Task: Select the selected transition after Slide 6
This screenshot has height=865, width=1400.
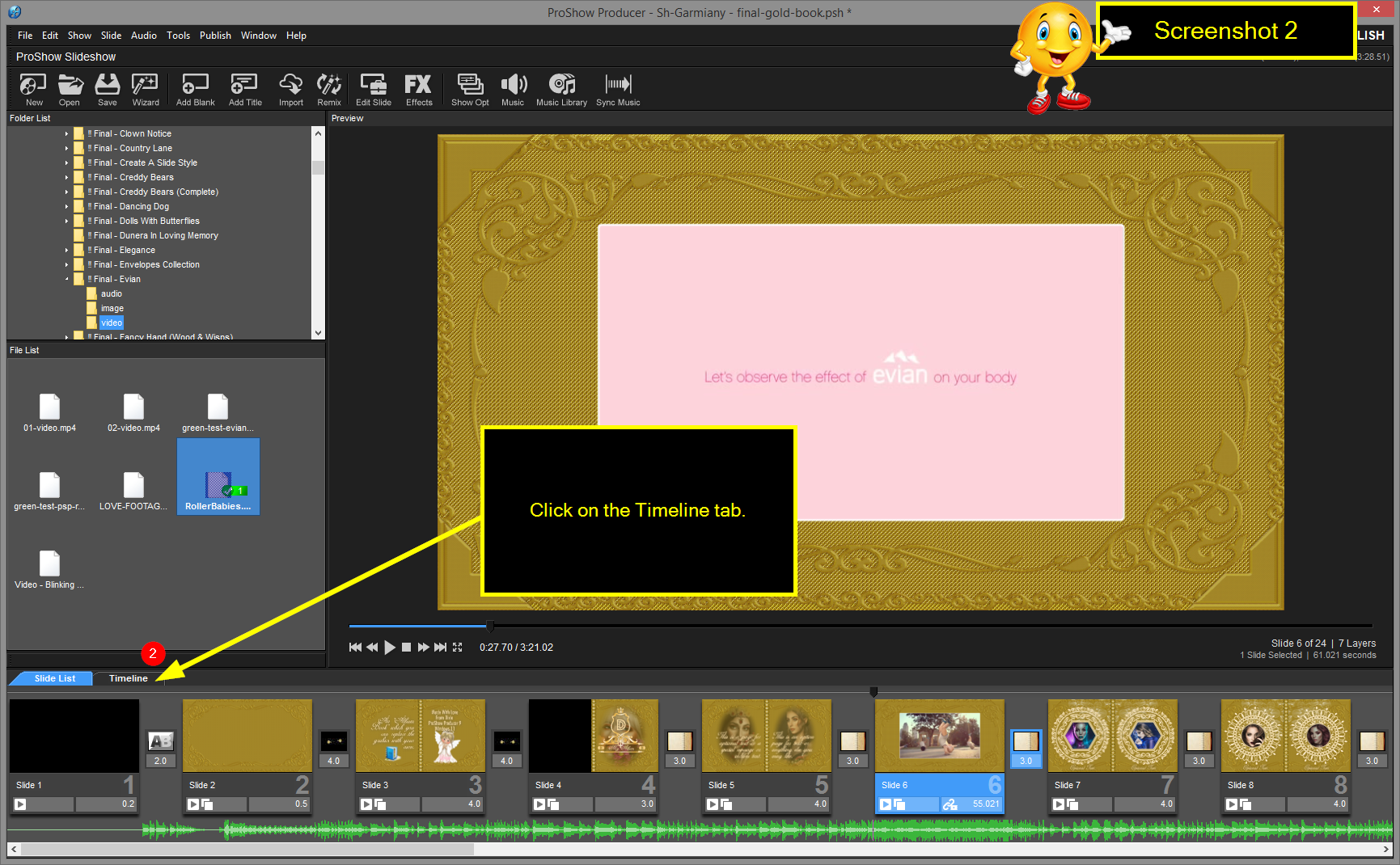Action: pyautogui.click(x=1026, y=741)
